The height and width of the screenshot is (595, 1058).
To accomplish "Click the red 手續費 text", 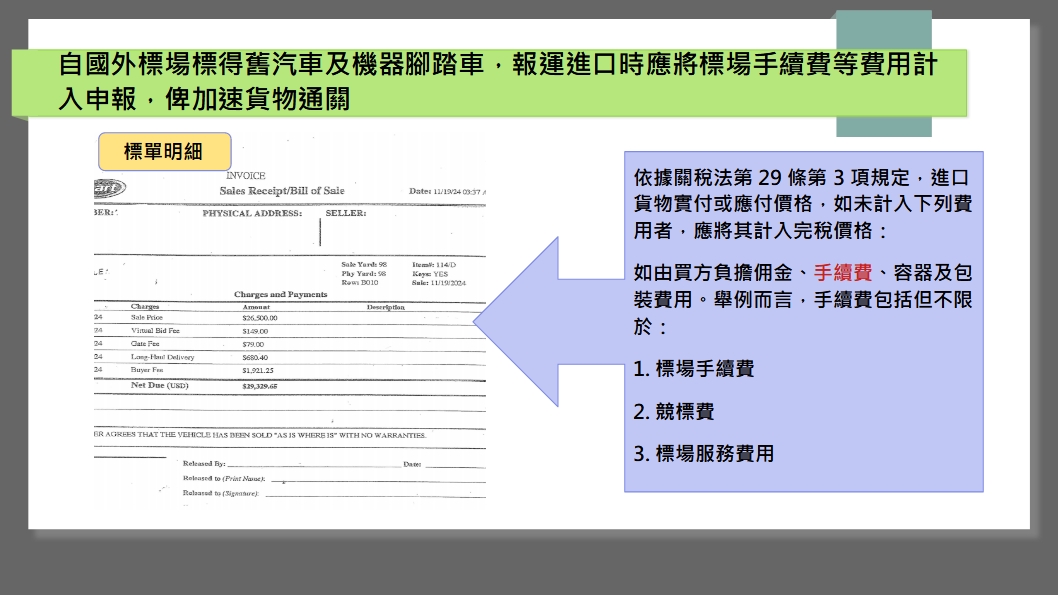I will [843, 273].
